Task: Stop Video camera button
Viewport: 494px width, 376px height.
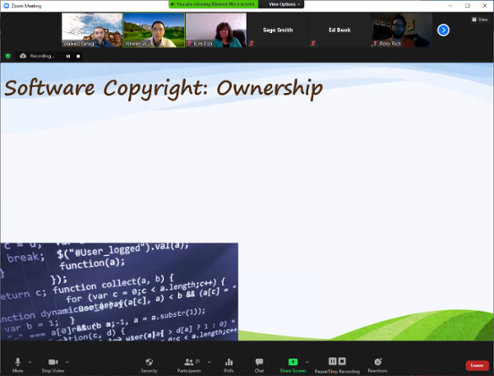Action: (x=53, y=365)
